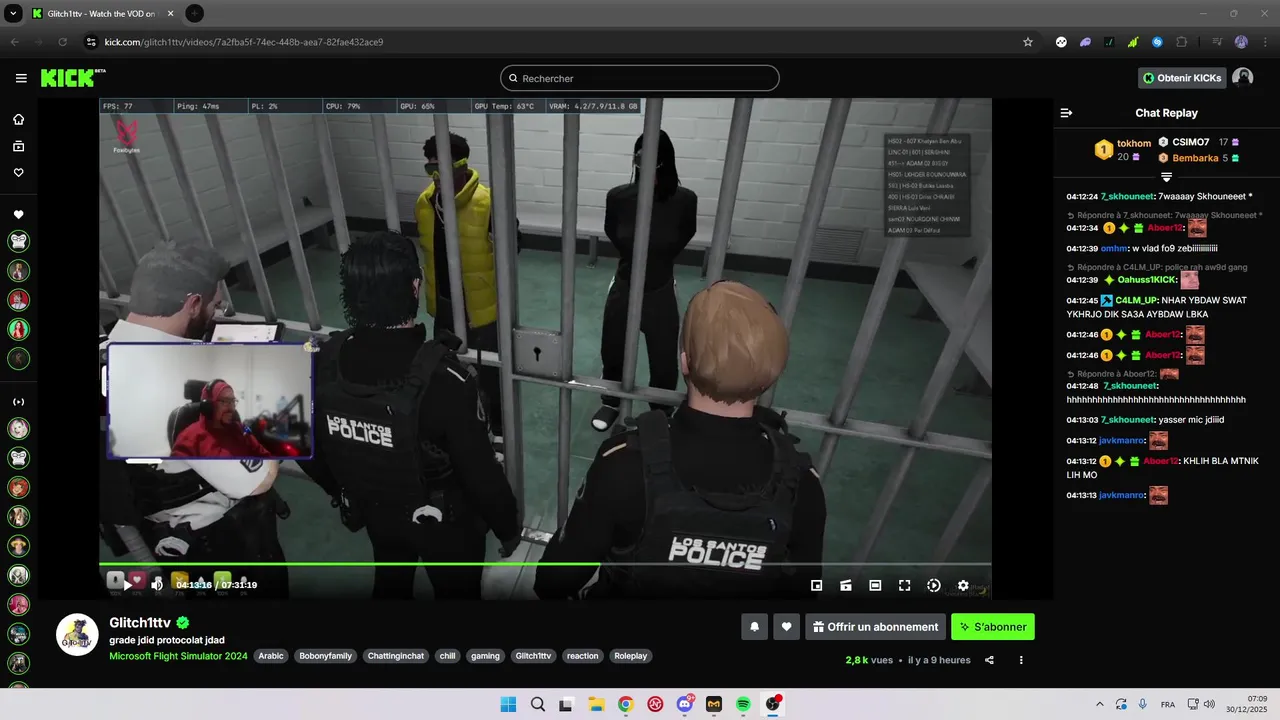Enter fullscreen on the video player

(904, 586)
